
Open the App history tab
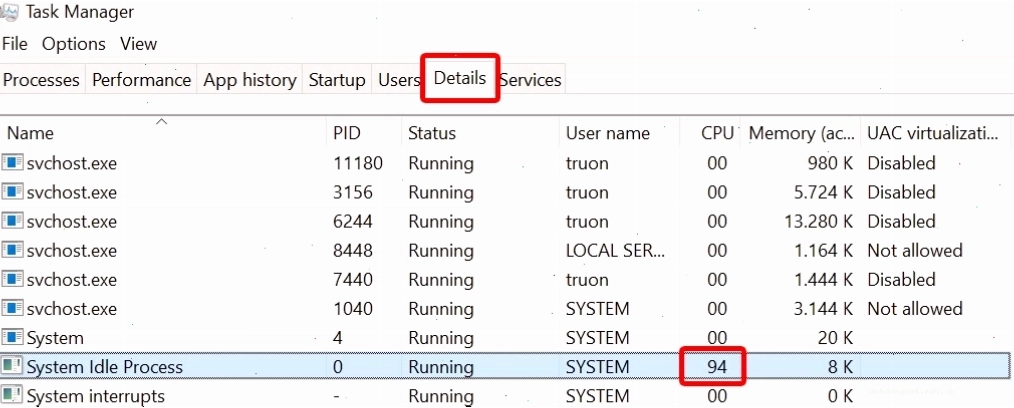pos(250,80)
